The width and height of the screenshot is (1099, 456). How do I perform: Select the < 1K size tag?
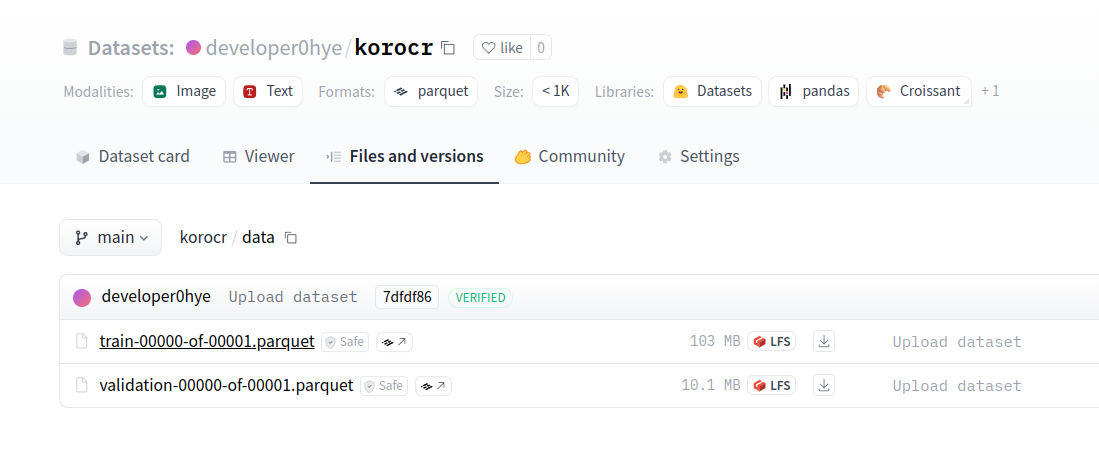click(555, 91)
